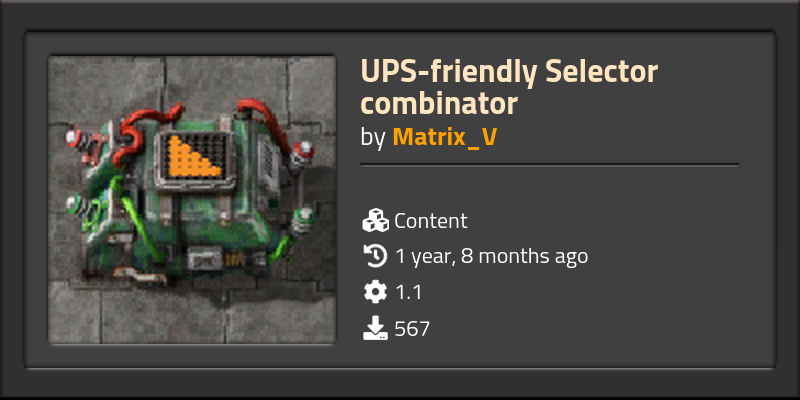Click the word 'combinator' in the title
Image resolution: width=800 pixels, height=400 pixels.
tap(439, 104)
